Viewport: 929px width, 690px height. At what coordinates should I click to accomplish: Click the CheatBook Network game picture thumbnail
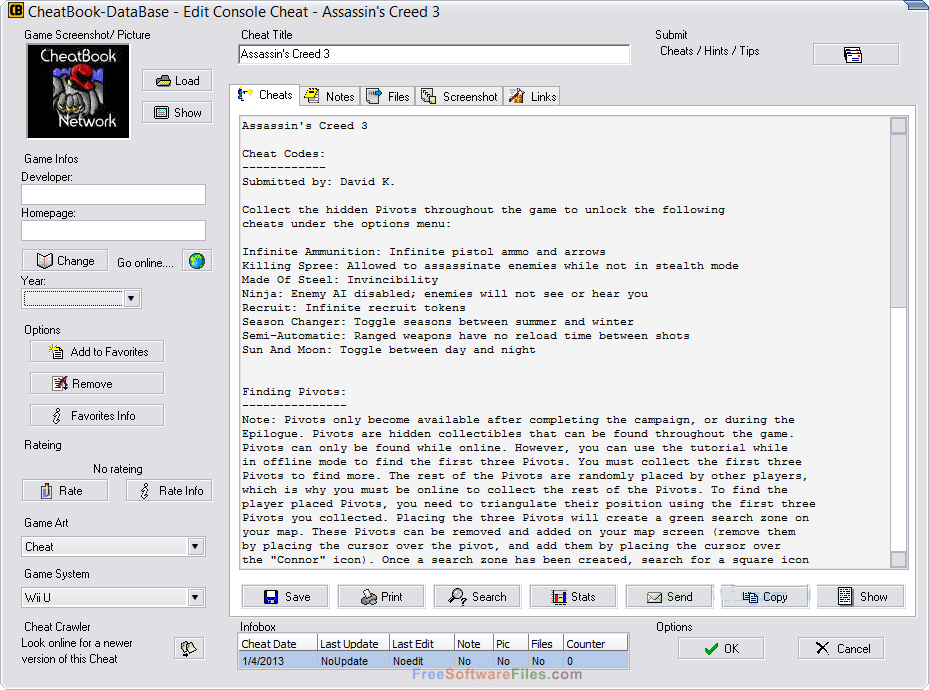78,91
